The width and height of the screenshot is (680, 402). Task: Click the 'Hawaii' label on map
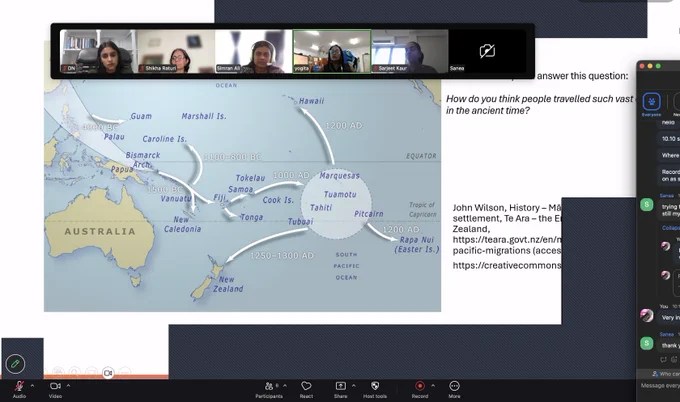(x=311, y=101)
